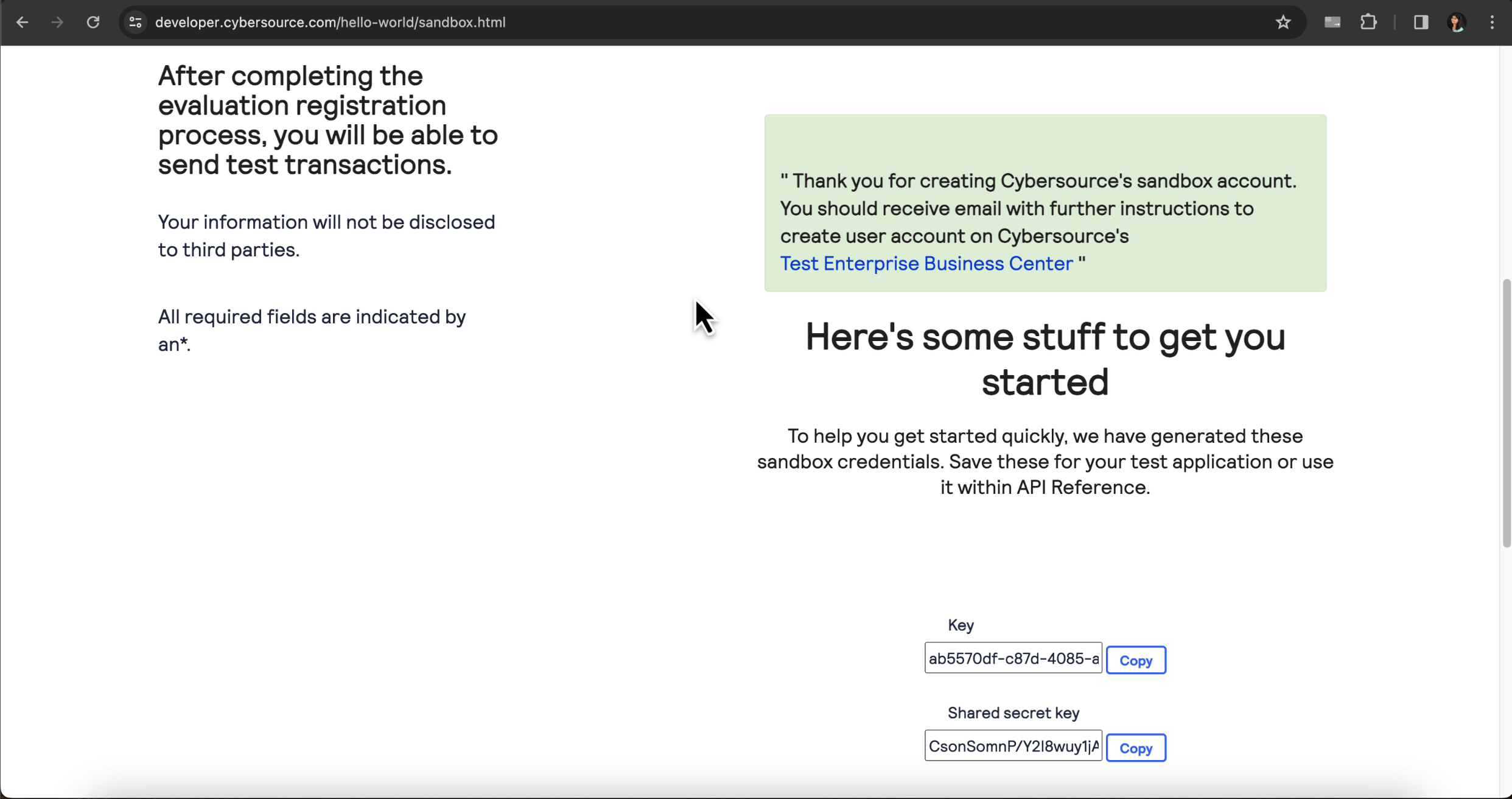Image resolution: width=1512 pixels, height=799 pixels.
Task: Copy the Shared secret key value
Action: click(x=1135, y=748)
